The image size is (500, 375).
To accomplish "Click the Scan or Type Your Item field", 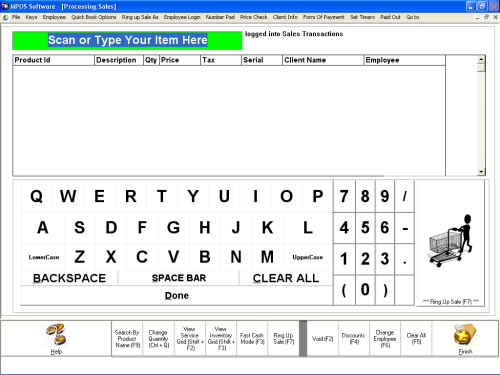I will 127,40.
